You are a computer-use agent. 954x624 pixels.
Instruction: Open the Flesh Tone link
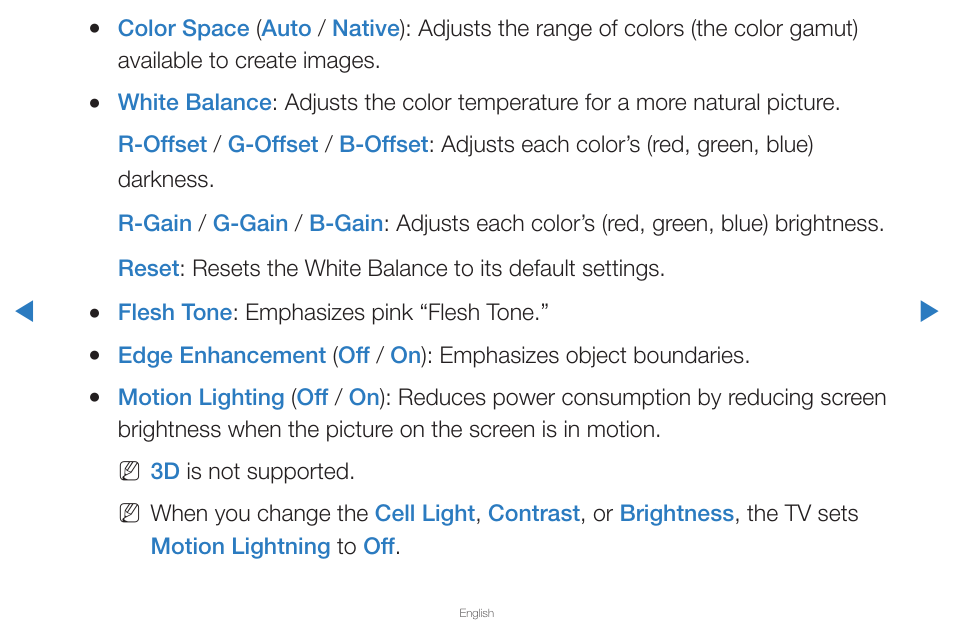[x=175, y=312]
